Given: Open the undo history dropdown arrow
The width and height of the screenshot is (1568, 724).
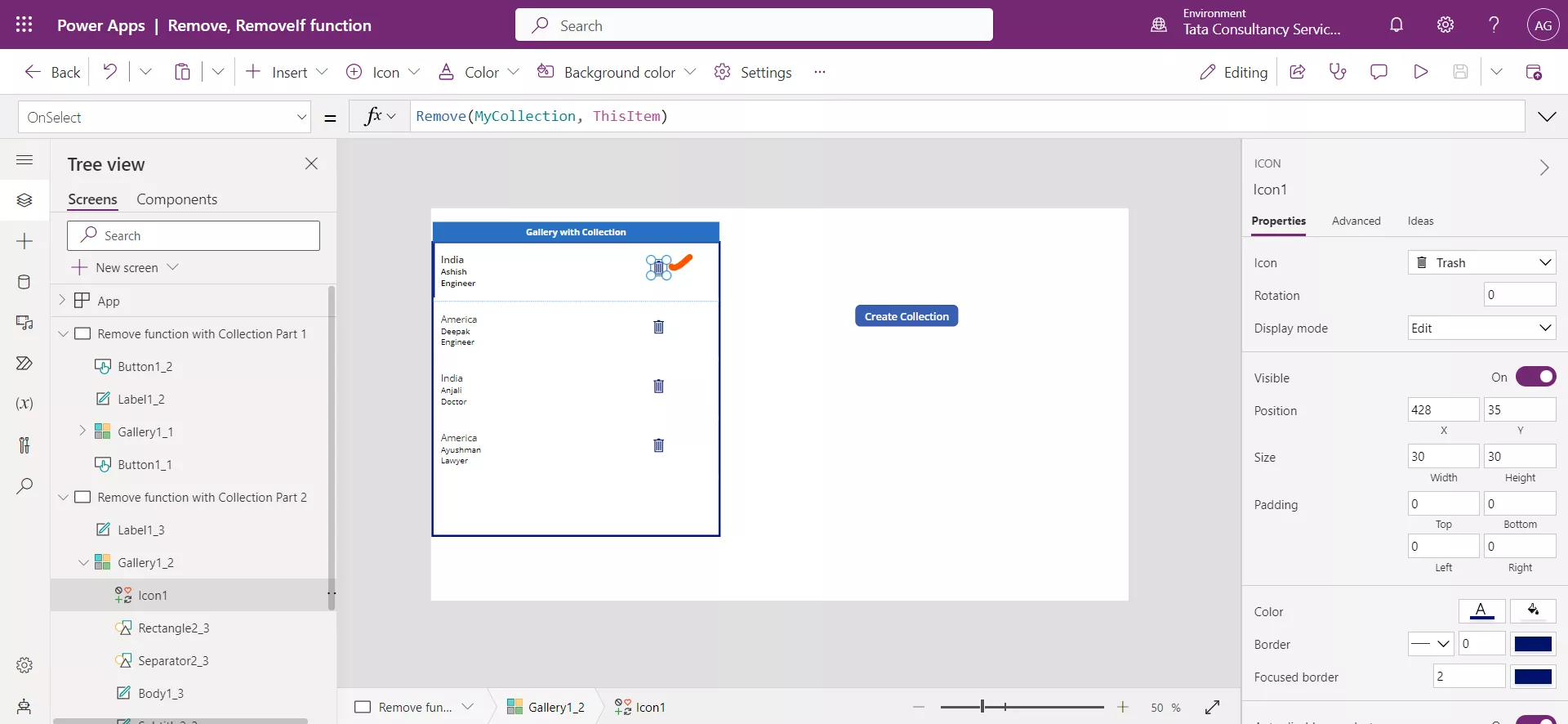Looking at the screenshot, I should [x=145, y=72].
